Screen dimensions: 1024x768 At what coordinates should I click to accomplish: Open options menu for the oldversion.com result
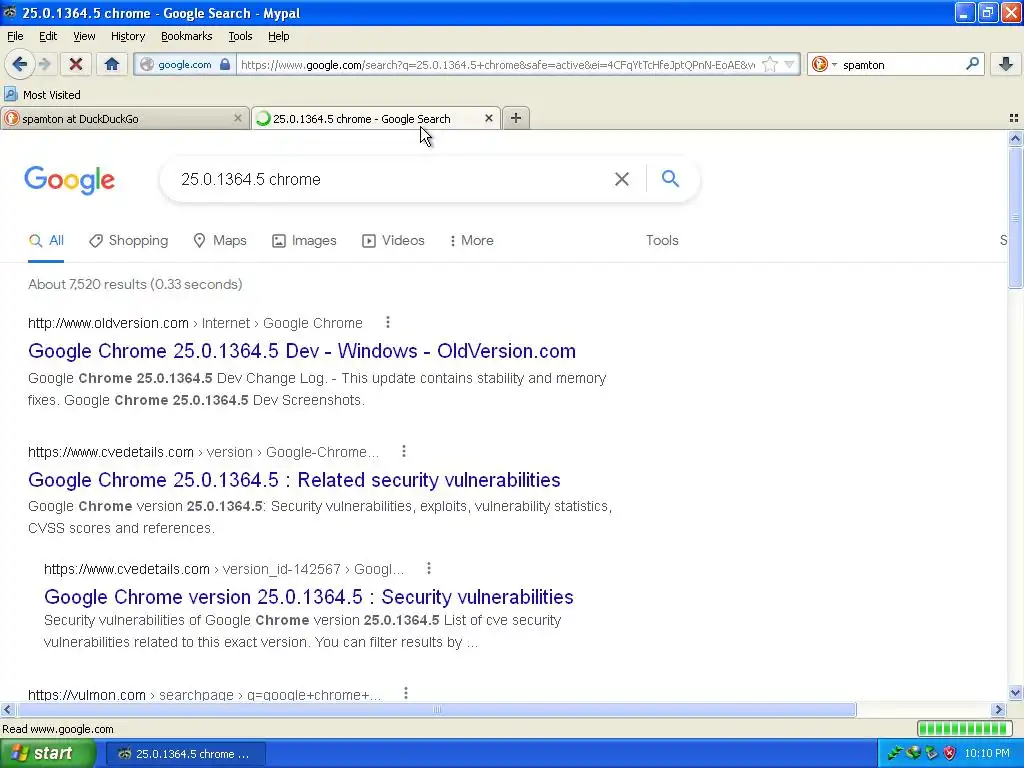(x=388, y=323)
